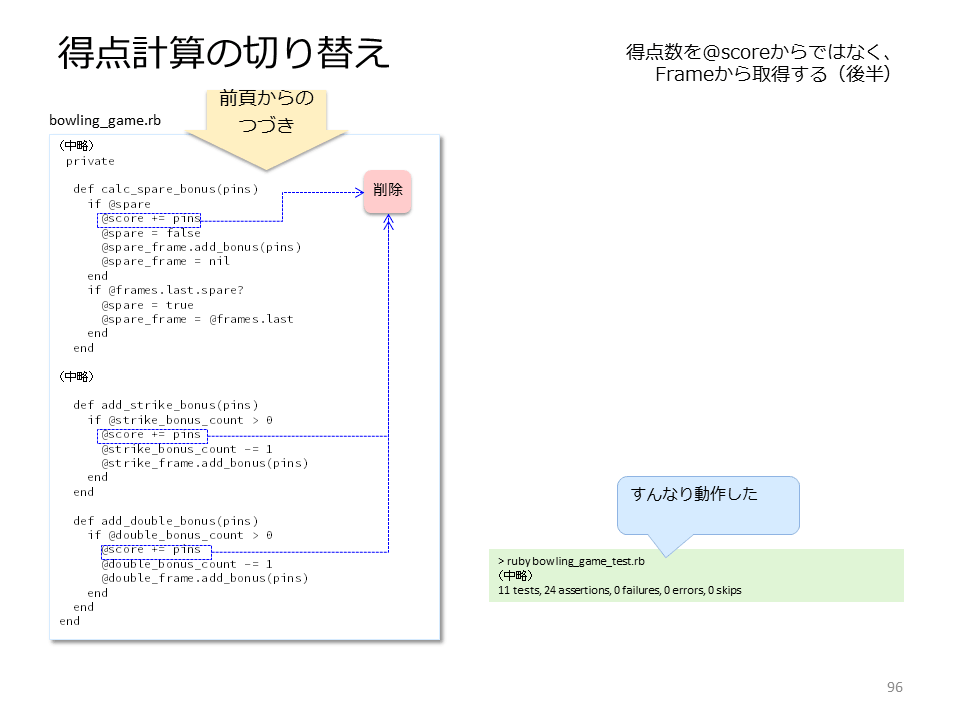
Task: Click the line @spare = true
Action: pos(148,304)
